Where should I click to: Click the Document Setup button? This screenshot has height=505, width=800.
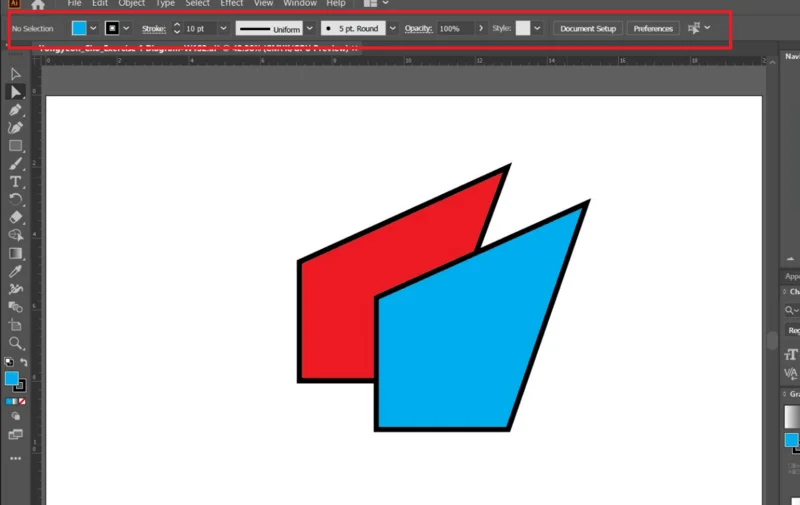click(588, 29)
